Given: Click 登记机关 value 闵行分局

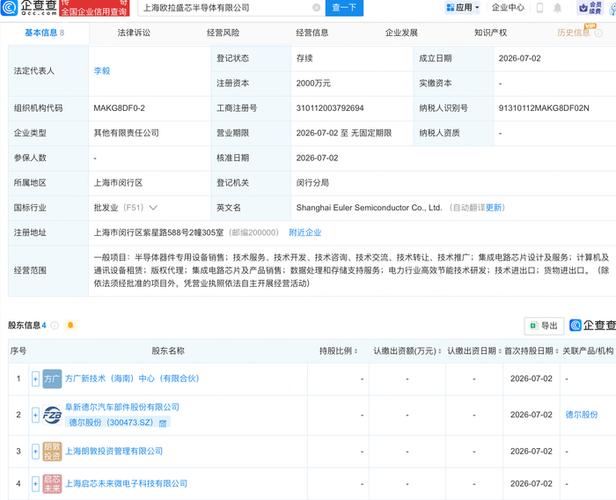Looking at the screenshot, I should tap(312, 183).
